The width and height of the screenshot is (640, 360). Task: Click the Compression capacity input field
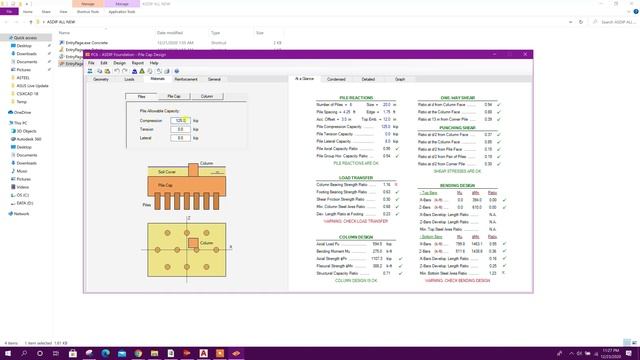tap(180, 121)
